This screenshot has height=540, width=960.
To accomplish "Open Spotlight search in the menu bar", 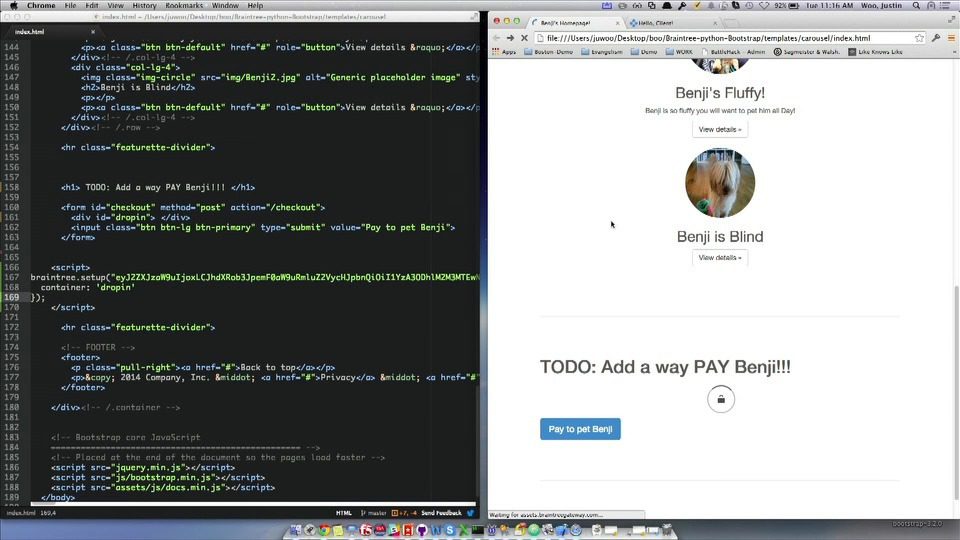I will pyautogui.click(x=916, y=6).
